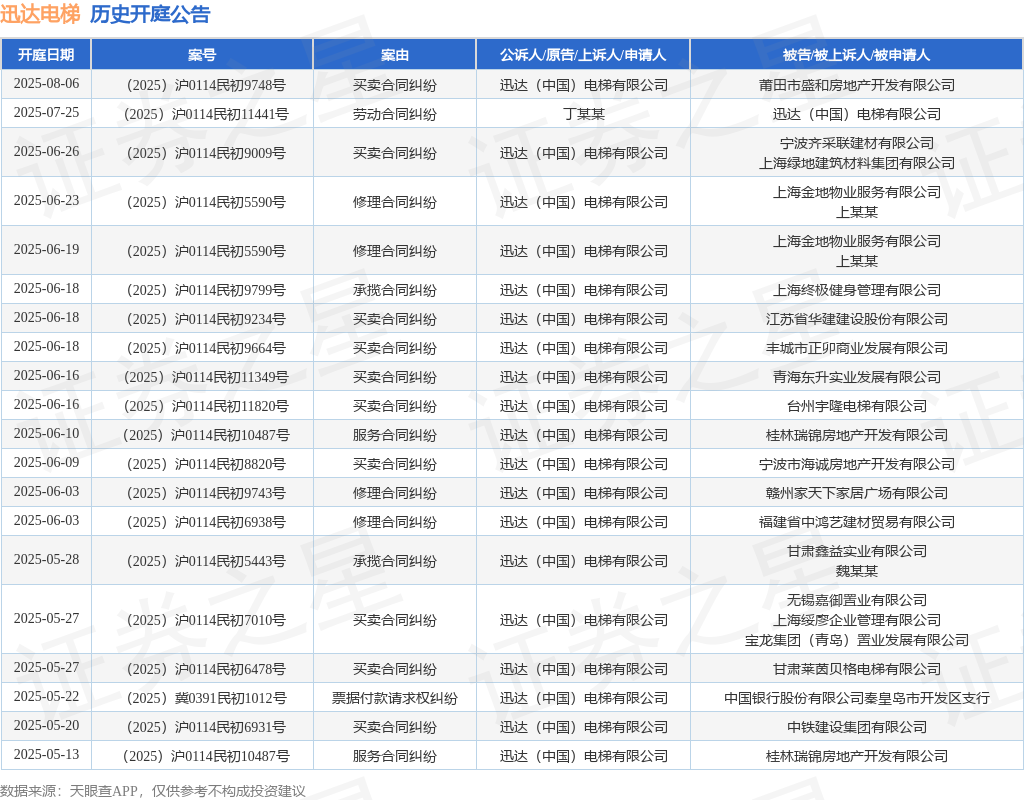Select the 历史开庭公告 heading
Image resolution: width=1024 pixels, height=800 pixels.
[x=150, y=14]
